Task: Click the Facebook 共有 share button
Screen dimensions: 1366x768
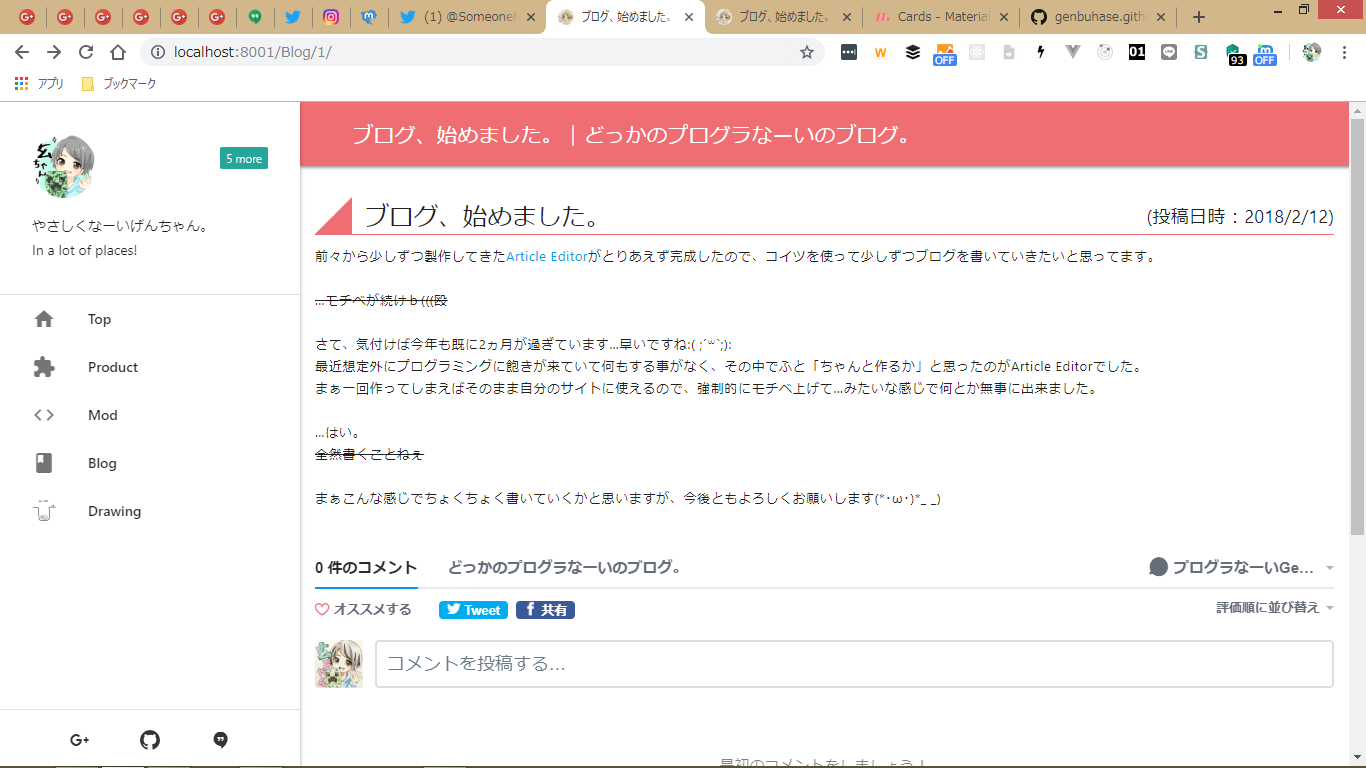Action: pyautogui.click(x=545, y=610)
